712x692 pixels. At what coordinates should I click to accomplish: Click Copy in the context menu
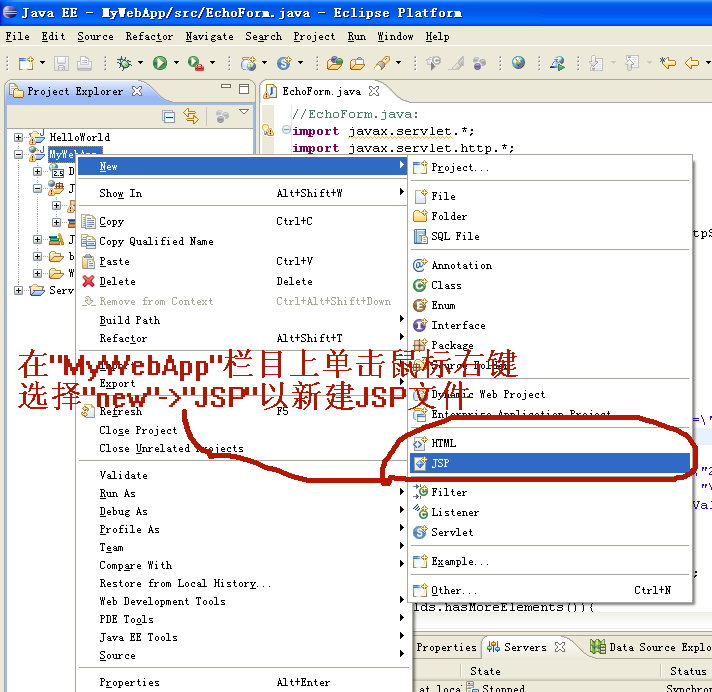[243, 222]
